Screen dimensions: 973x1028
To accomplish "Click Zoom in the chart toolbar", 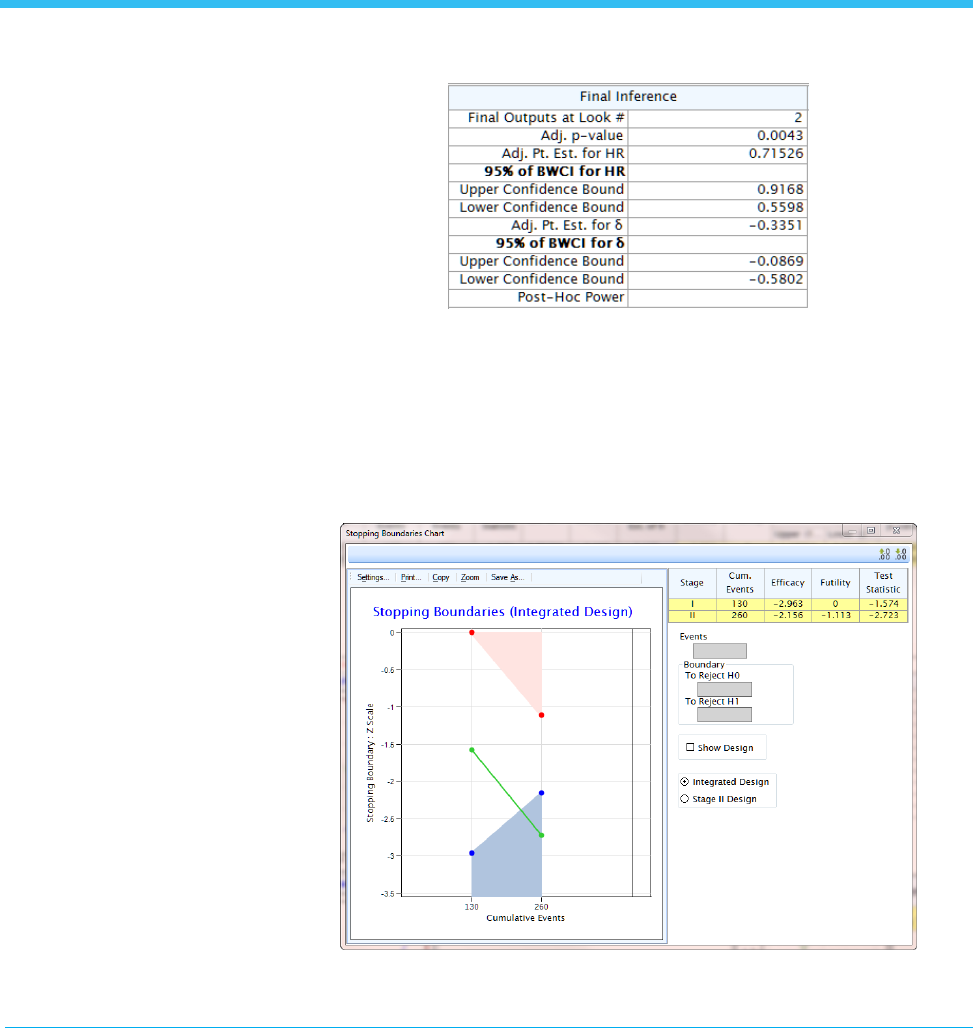I will pyautogui.click(x=470, y=578).
